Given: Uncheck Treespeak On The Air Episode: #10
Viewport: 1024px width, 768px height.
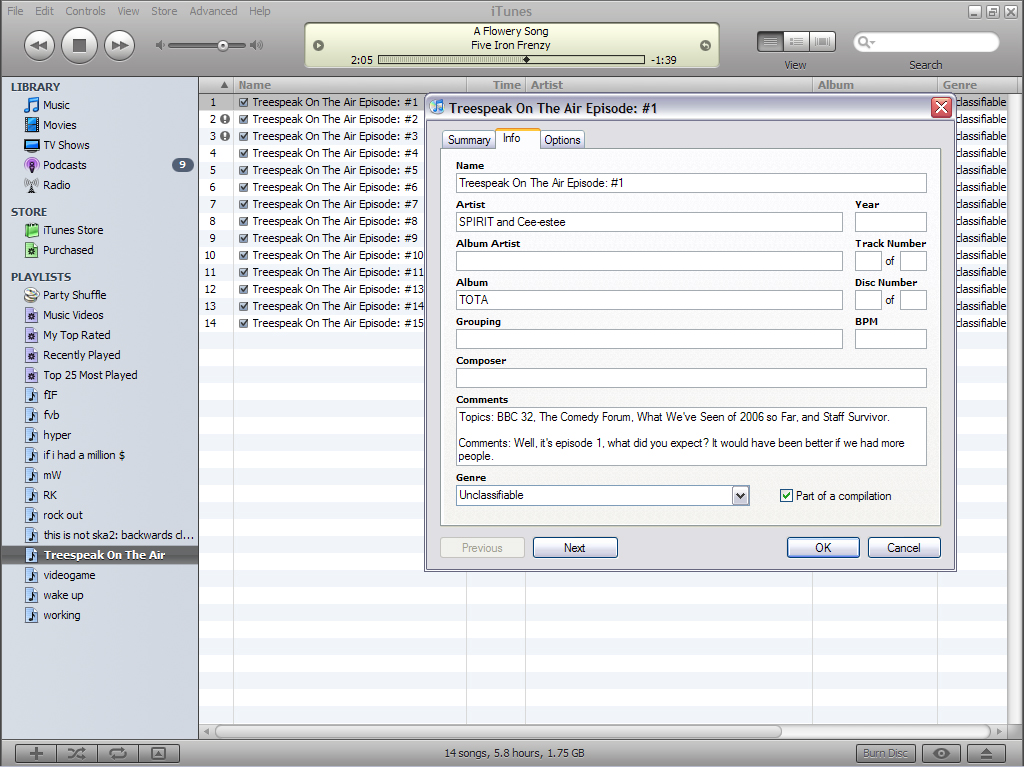Looking at the screenshot, I should (x=244, y=255).
